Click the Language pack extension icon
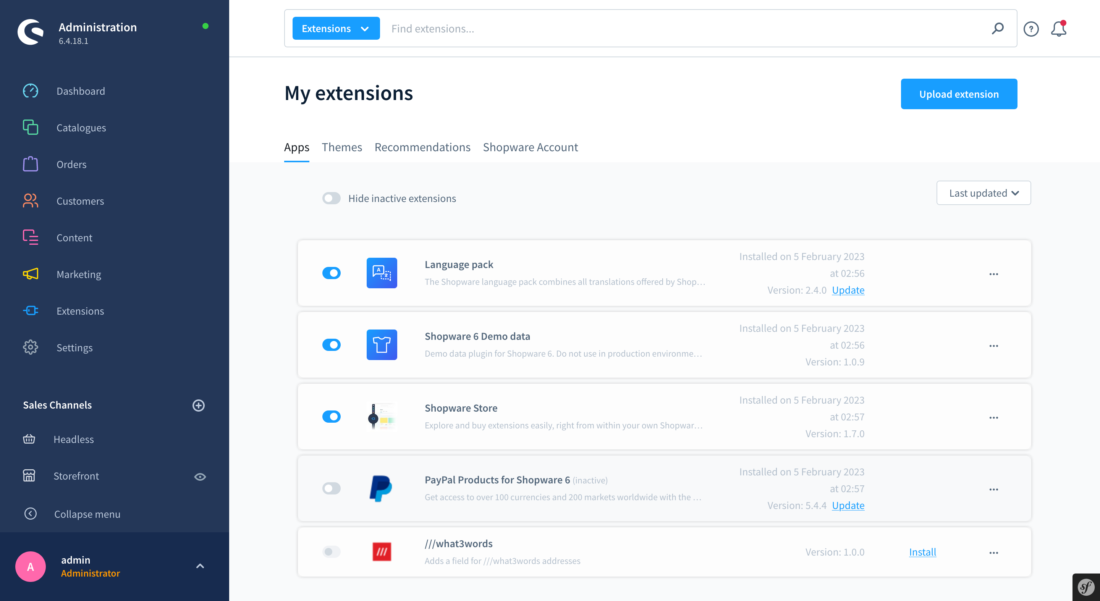Screen dimensions: 1100x601 tap(382, 273)
